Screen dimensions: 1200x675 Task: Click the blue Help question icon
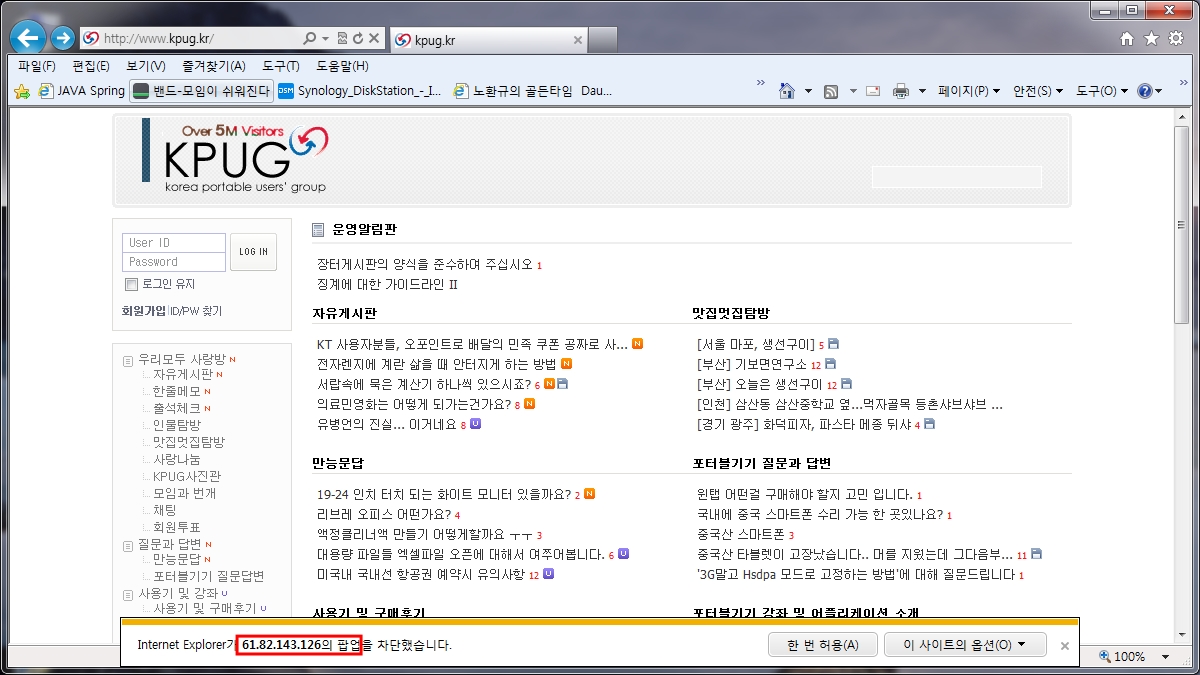pyautogui.click(x=1145, y=91)
